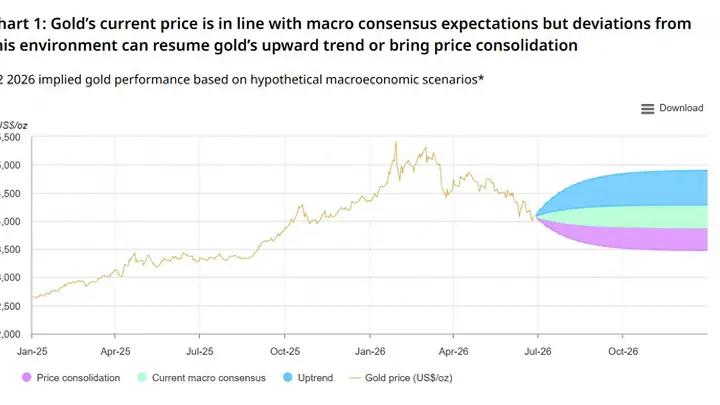Image resolution: width=720 pixels, height=405 pixels.
Task: Toggle the Gold price (US$/oz) legend series
Action: point(401,378)
